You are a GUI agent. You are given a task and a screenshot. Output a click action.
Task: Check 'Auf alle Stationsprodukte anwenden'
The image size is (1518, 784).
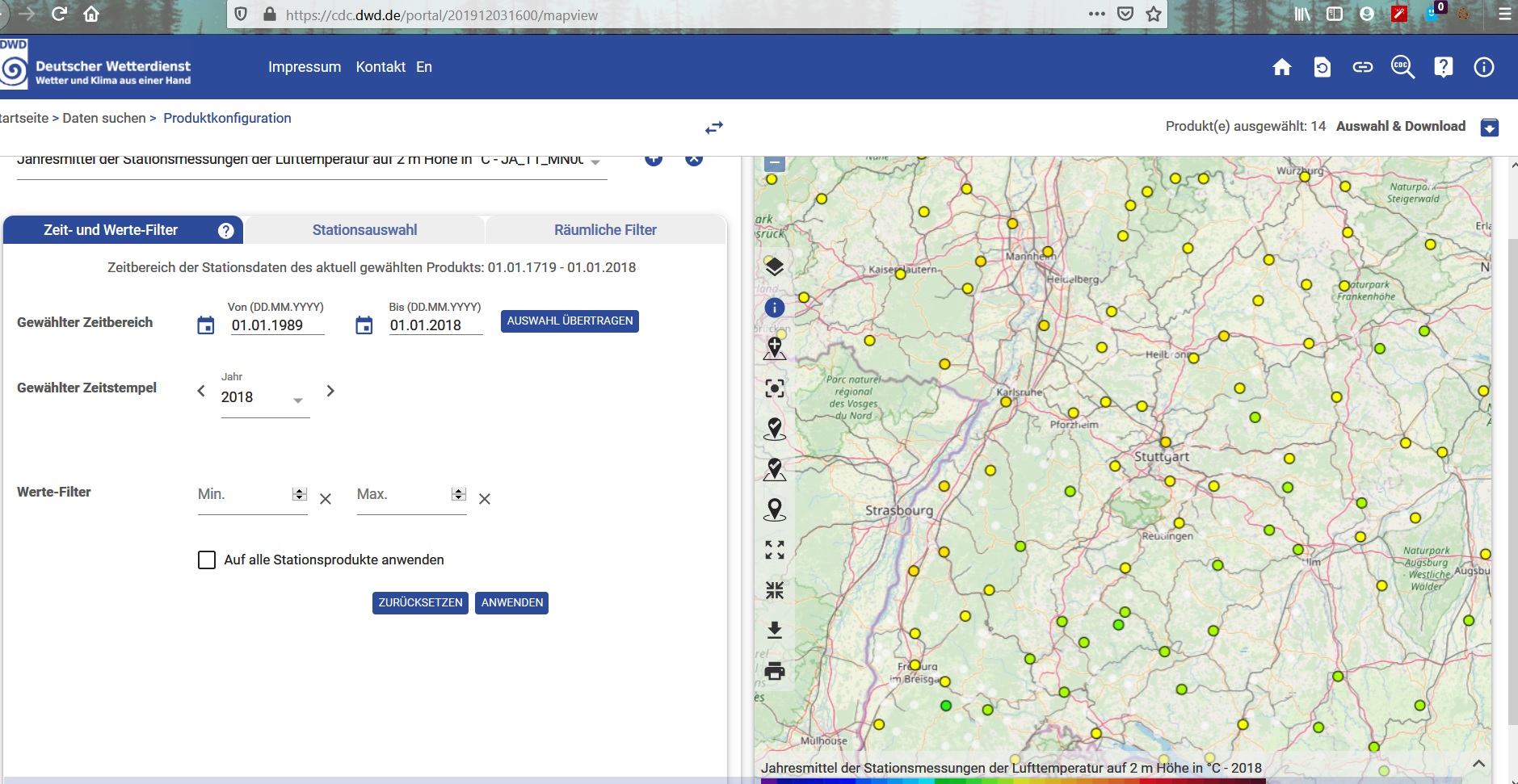207,560
